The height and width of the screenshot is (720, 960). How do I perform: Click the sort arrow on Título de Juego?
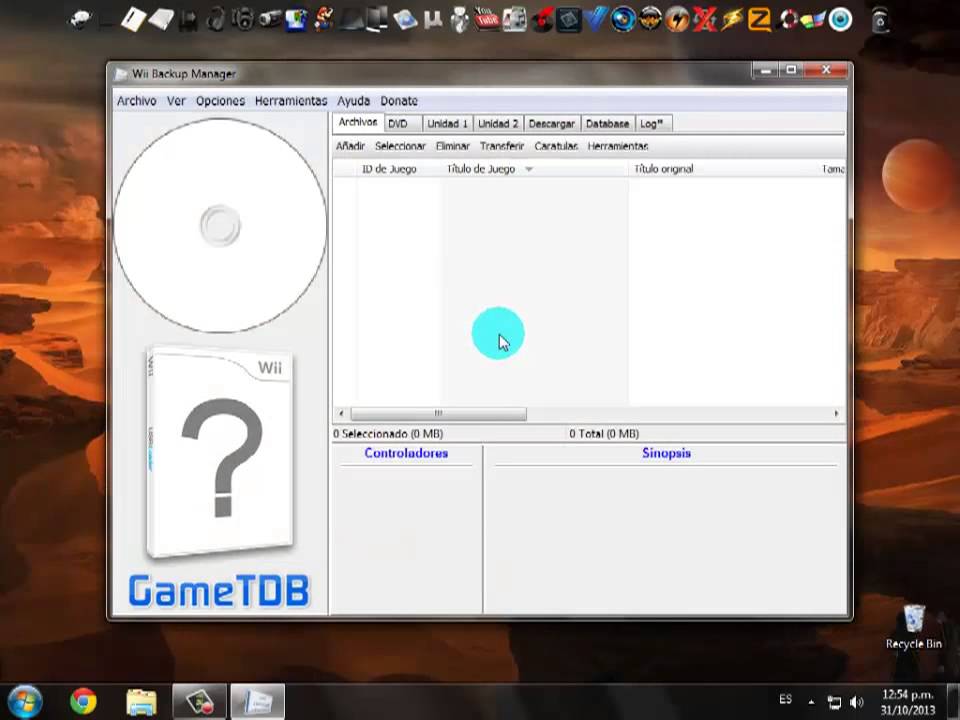pyautogui.click(x=529, y=170)
